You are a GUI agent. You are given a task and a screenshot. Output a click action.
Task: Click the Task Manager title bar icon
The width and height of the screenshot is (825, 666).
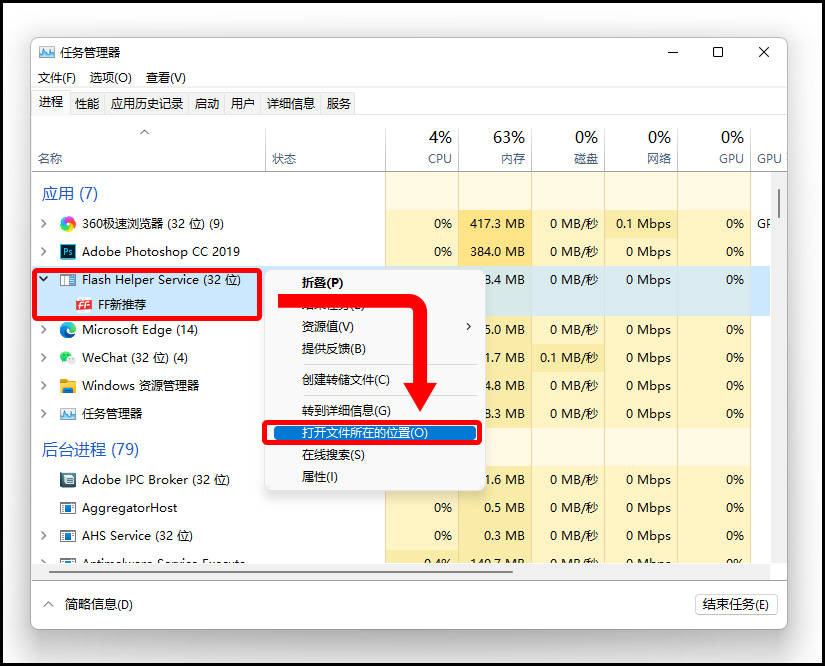coord(47,52)
